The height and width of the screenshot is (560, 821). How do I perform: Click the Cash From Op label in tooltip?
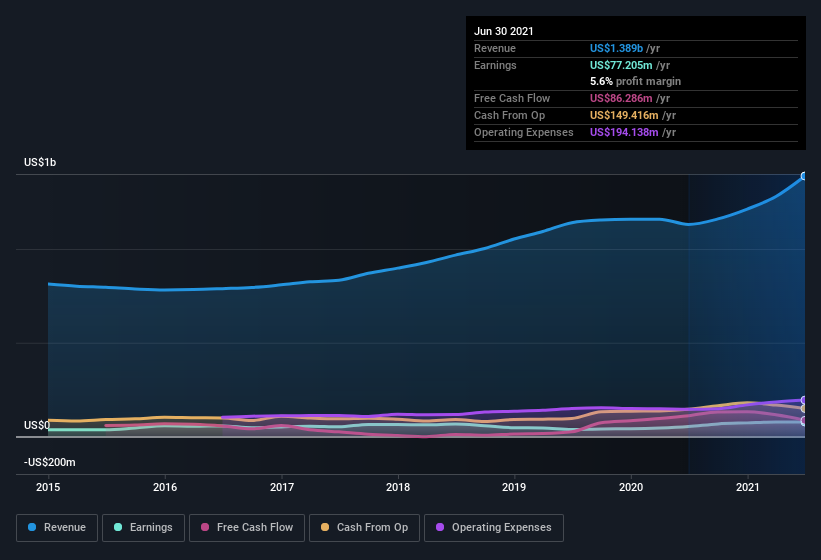click(x=509, y=115)
